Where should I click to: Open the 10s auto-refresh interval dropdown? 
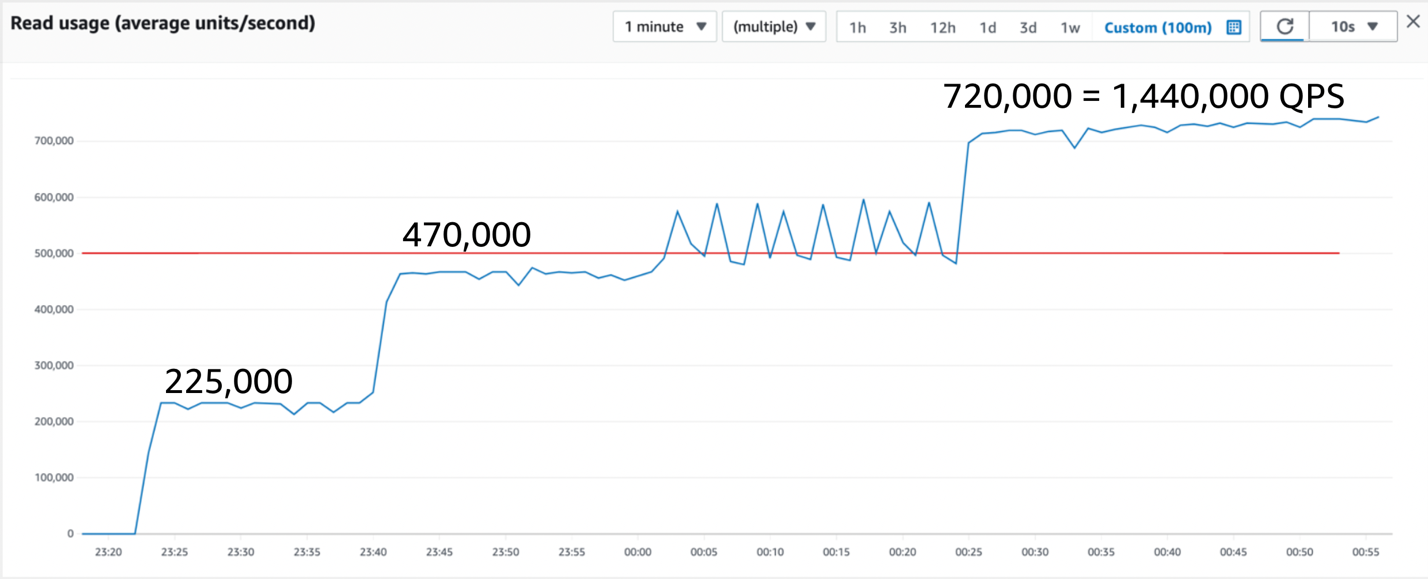(x=1352, y=27)
